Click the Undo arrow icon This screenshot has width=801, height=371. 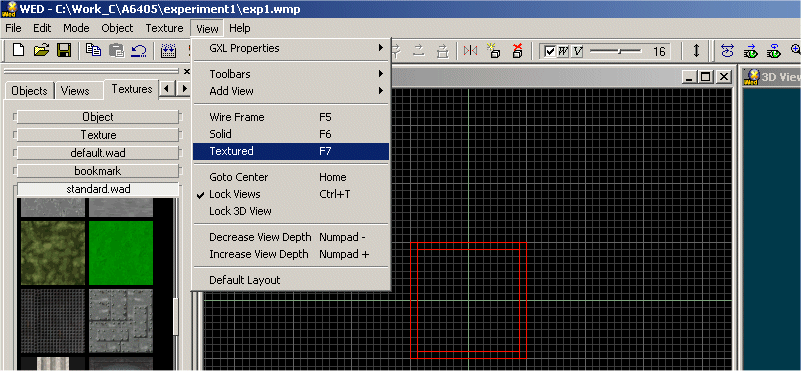[139, 50]
